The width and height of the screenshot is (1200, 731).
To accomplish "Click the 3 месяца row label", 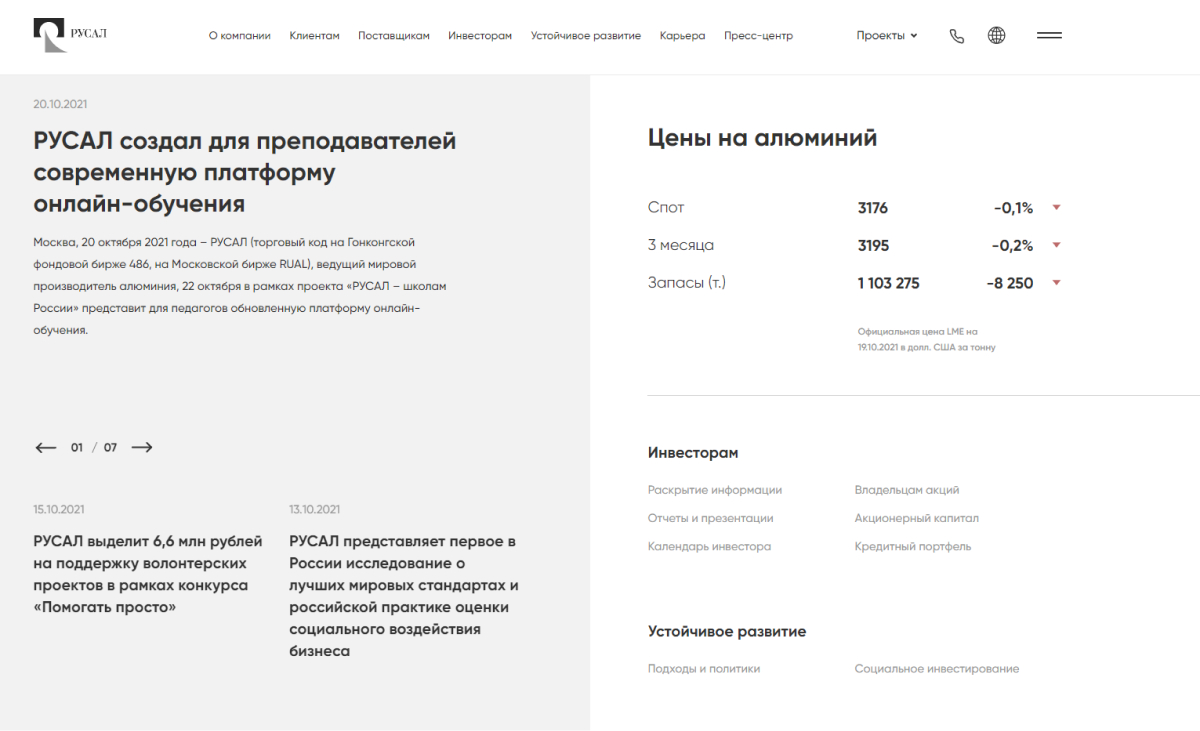I will click(681, 245).
